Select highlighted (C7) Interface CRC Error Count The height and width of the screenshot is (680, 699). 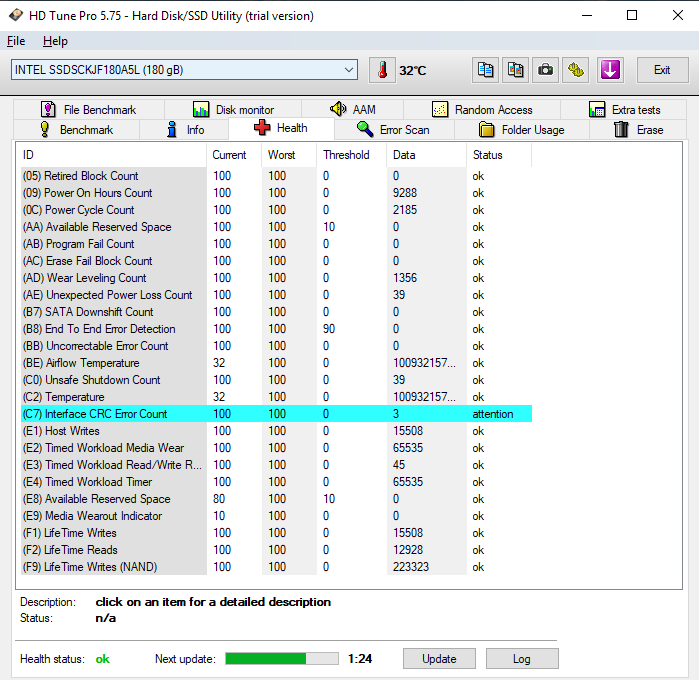pyautogui.click(x=276, y=413)
